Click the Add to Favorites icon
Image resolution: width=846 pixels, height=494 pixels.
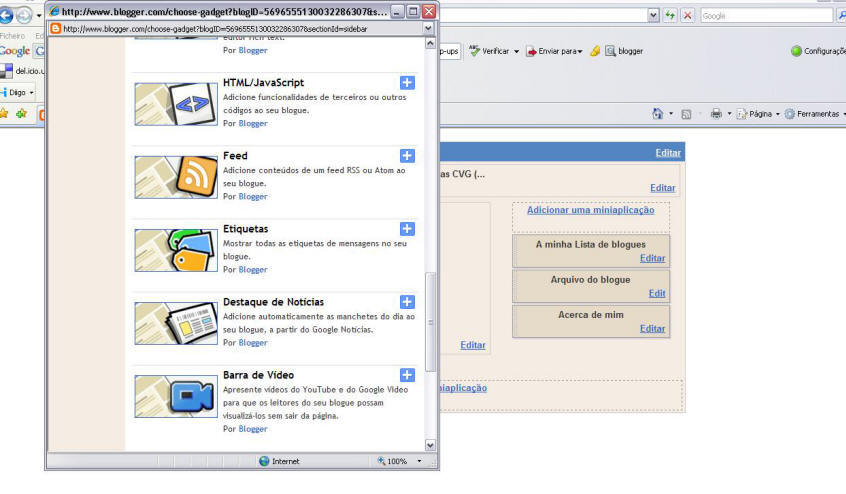tap(22, 114)
